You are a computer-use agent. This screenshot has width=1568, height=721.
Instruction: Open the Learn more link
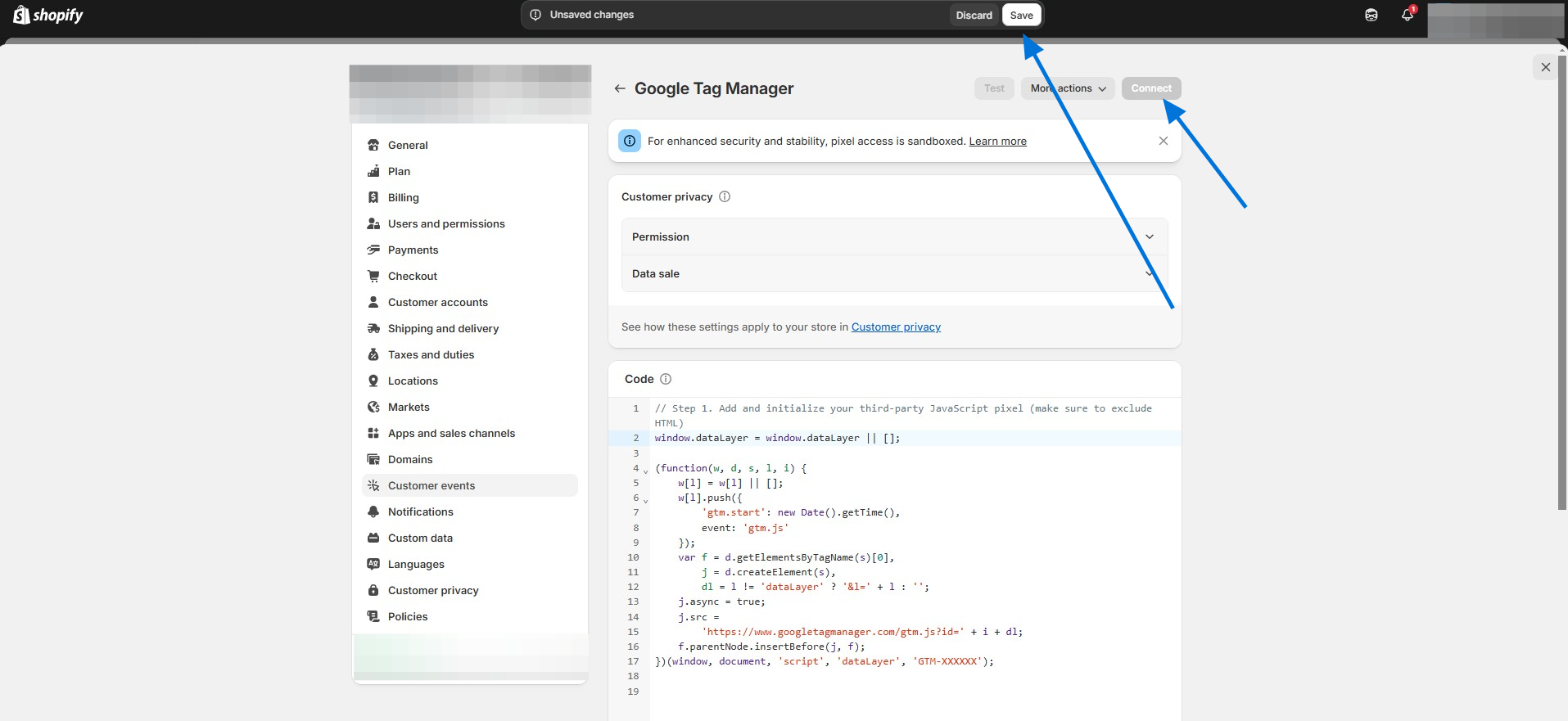click(997, 141)
